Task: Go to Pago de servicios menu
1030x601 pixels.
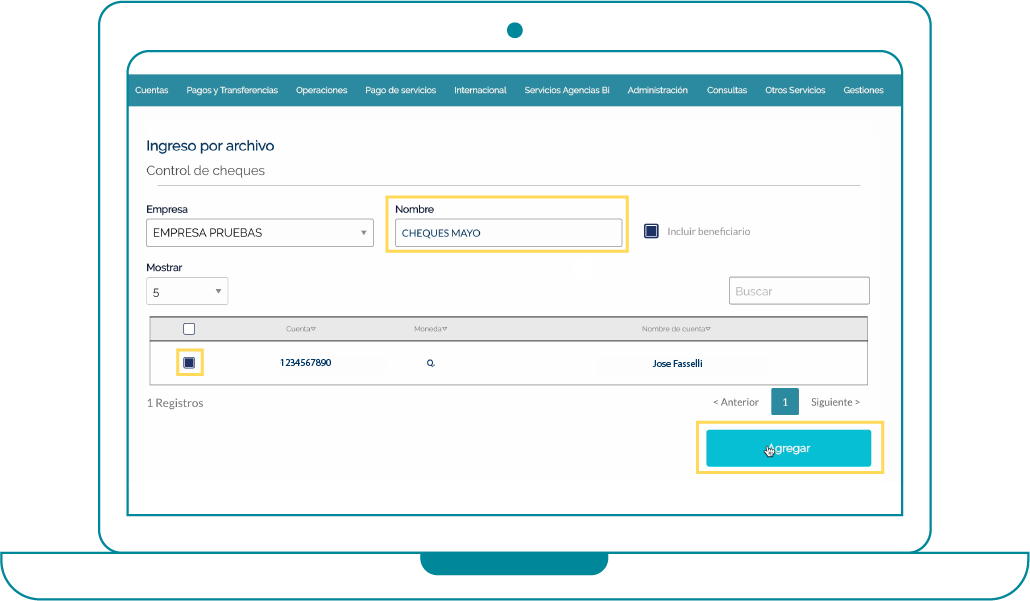Action: tap(400, 90)
